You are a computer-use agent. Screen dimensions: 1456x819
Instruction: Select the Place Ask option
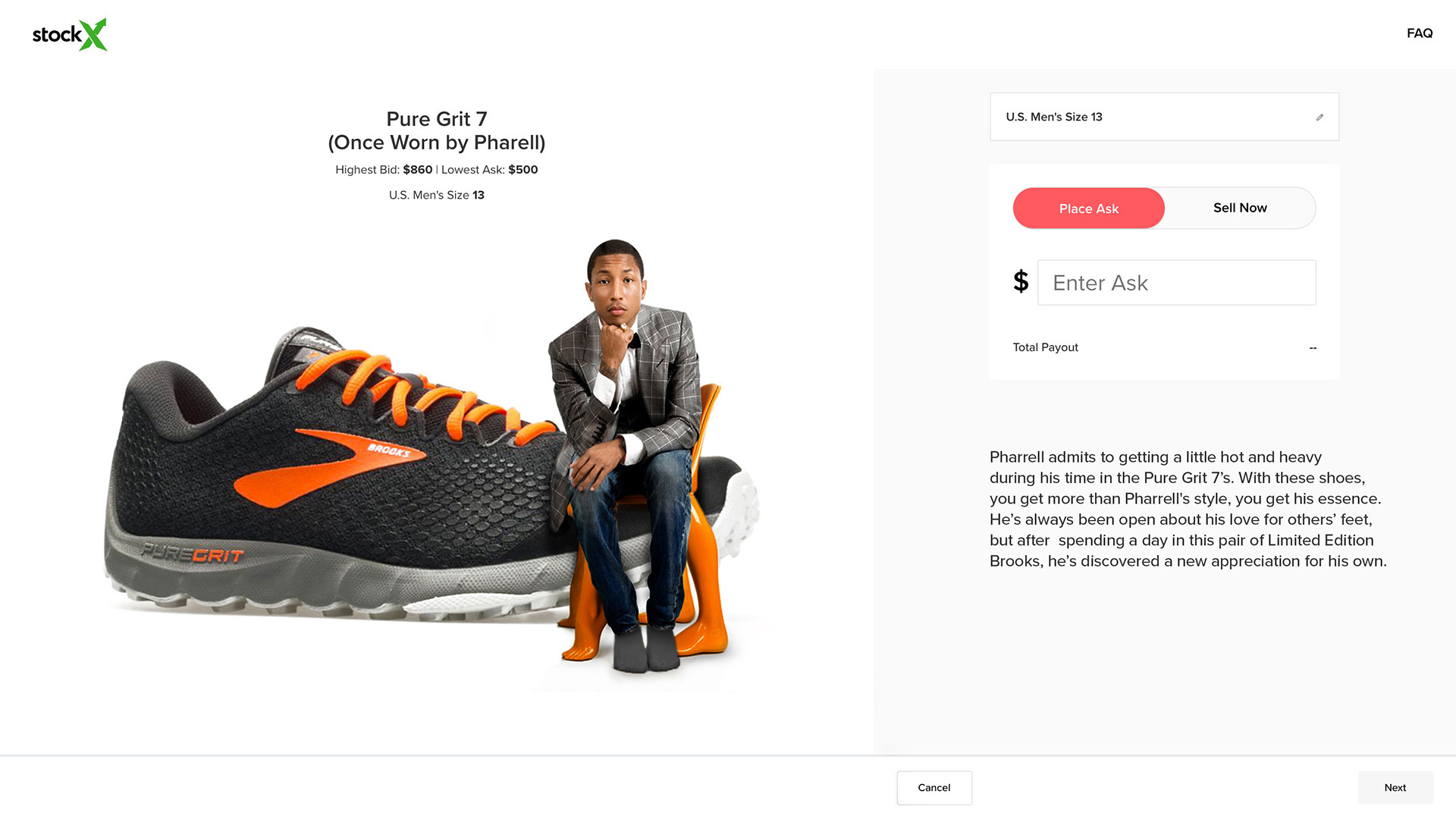pyautogui.click(x=1088, y=209)
